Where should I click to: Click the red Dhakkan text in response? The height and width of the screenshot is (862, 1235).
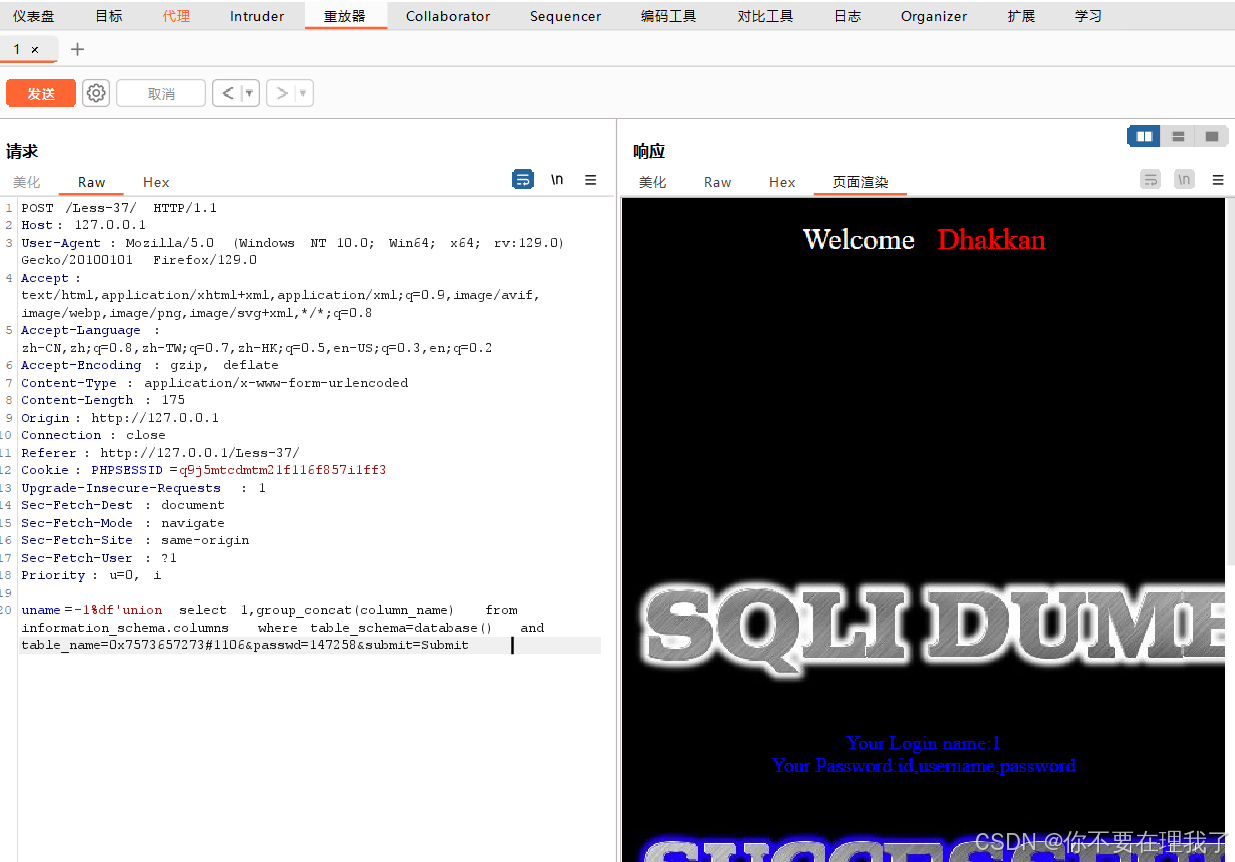[x=992, y=240]
